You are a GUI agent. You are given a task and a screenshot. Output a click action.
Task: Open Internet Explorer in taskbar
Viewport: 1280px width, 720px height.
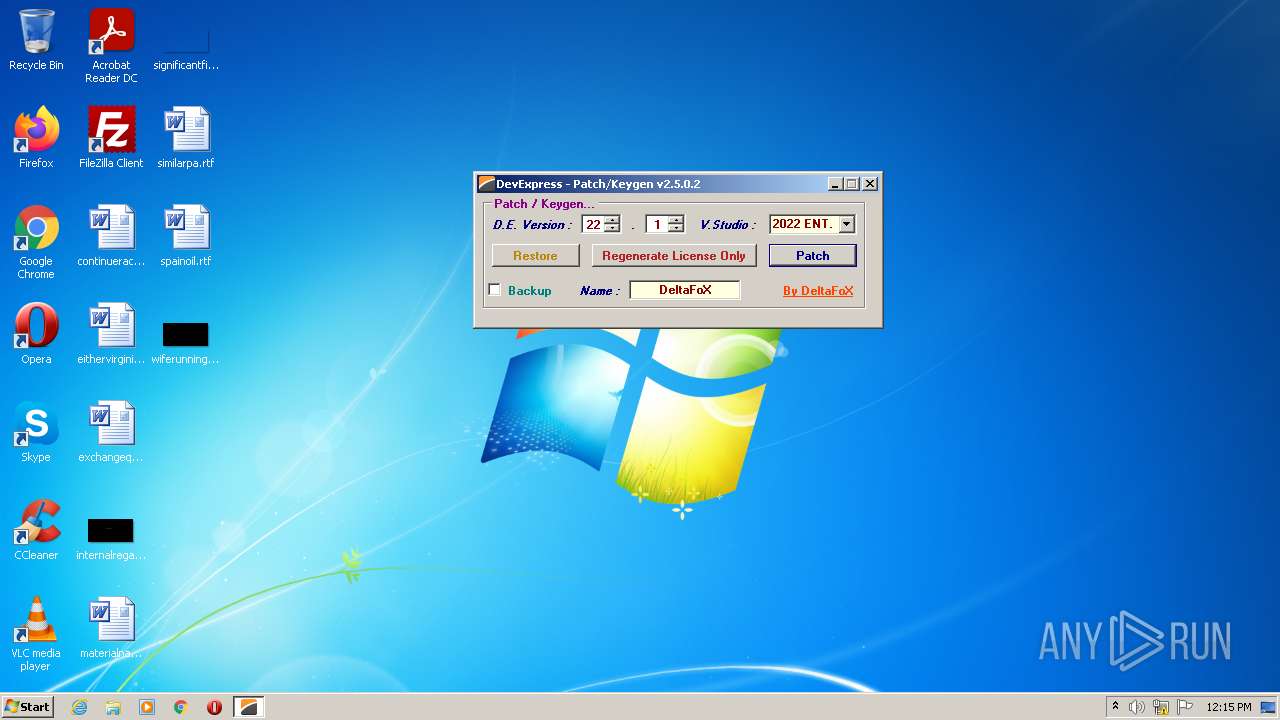coord(80,707)
